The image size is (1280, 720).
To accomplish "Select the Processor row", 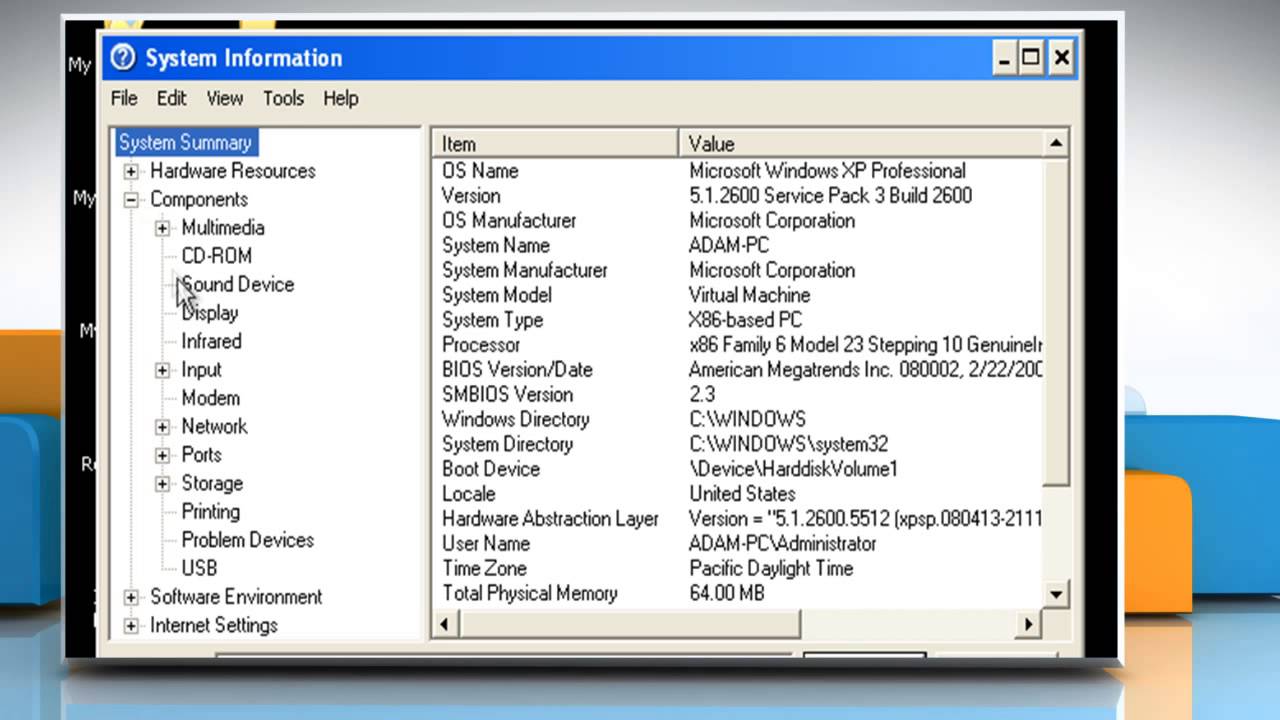I will click(738, 345).
